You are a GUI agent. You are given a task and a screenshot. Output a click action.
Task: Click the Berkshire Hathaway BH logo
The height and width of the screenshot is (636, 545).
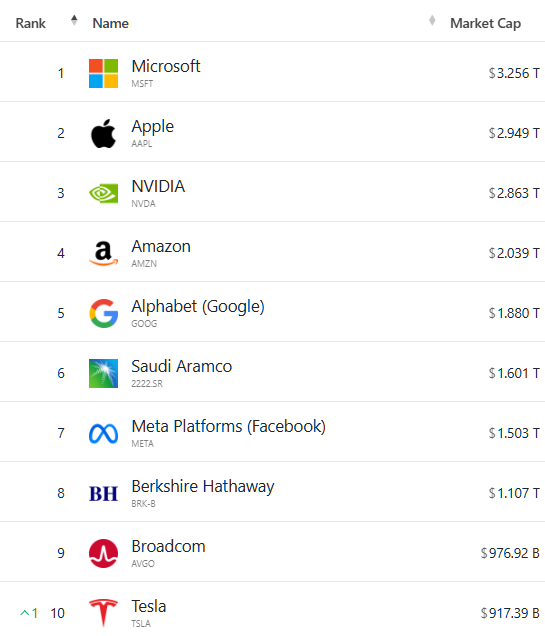[x=103, y=494]
